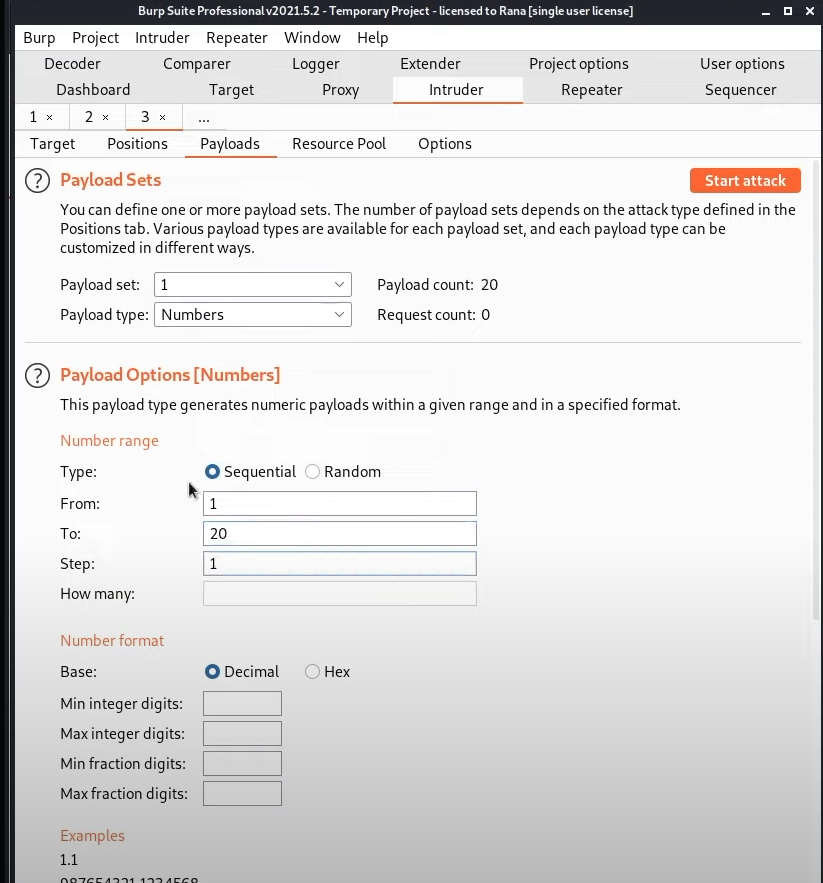The image size is (823, 883).
Task: Click the Number format heading
Action: pyautogui.click(x=112, y=640)
